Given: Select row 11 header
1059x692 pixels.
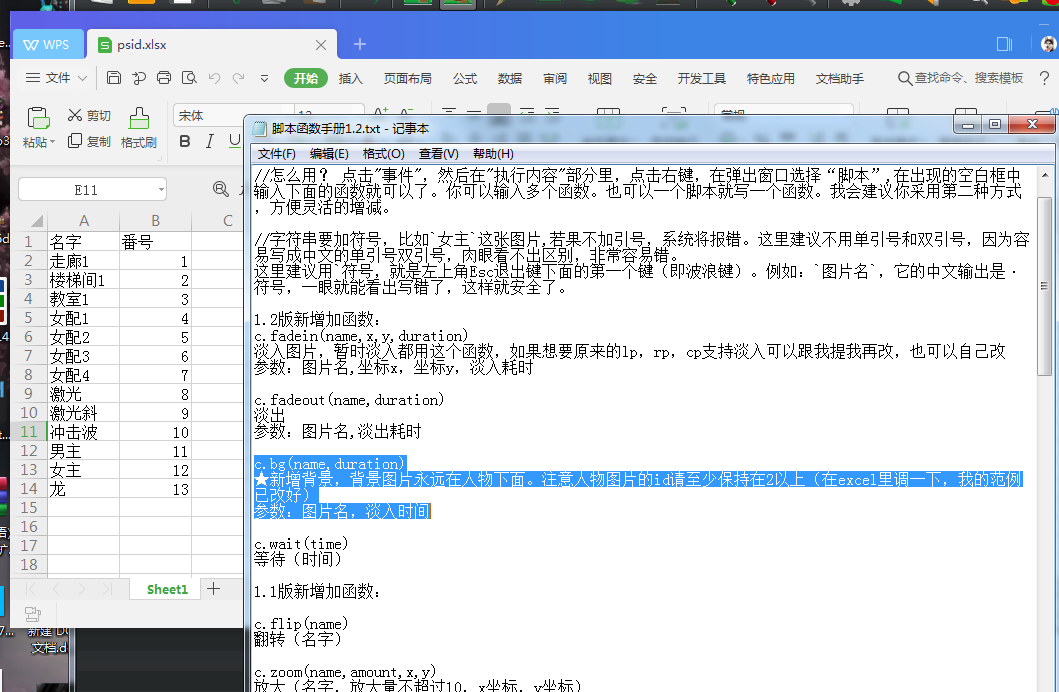Looking at the screenshot, I should pyautogui.click(x=29, y=431).
